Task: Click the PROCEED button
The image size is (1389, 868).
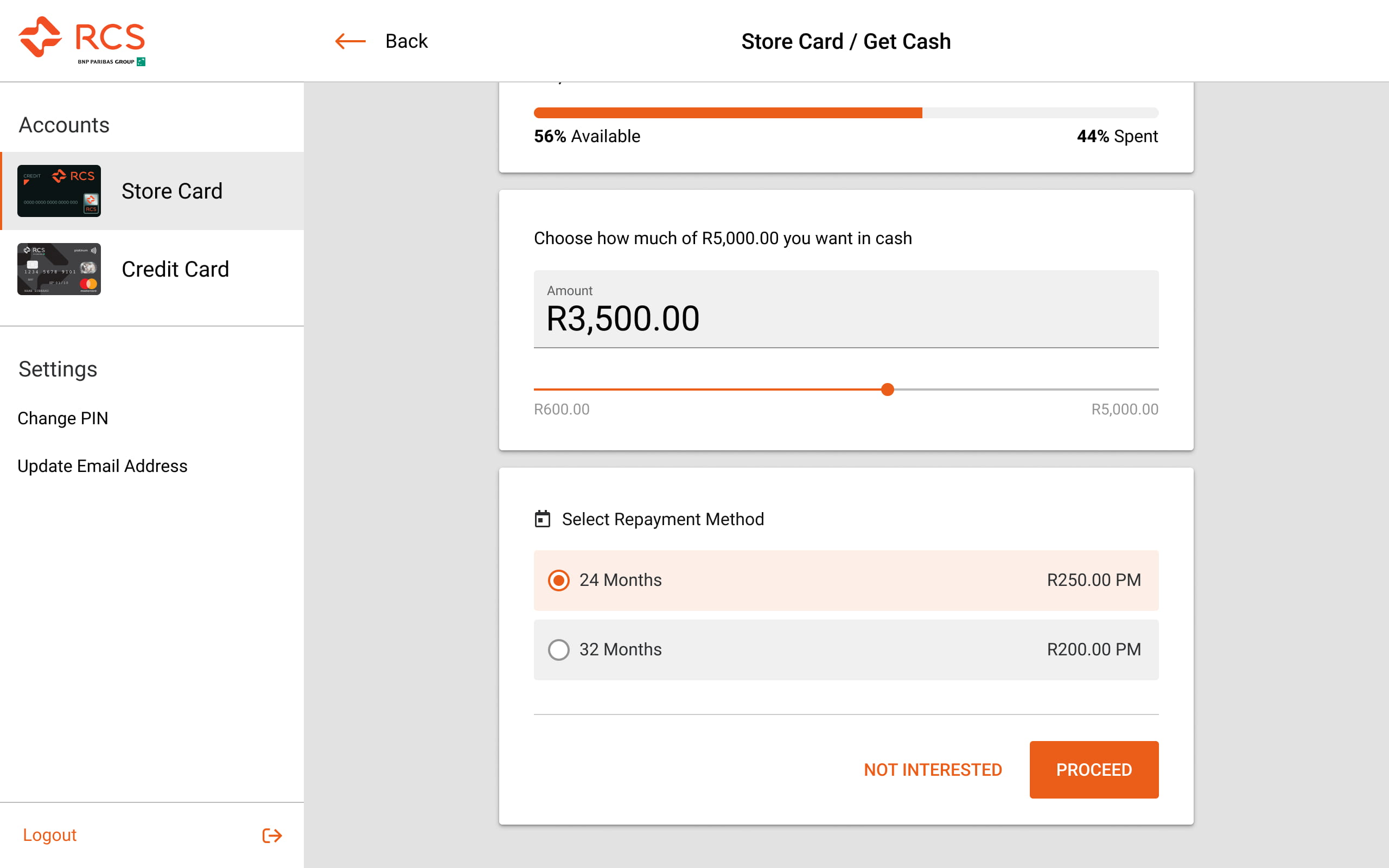Action: (1093, 769)
